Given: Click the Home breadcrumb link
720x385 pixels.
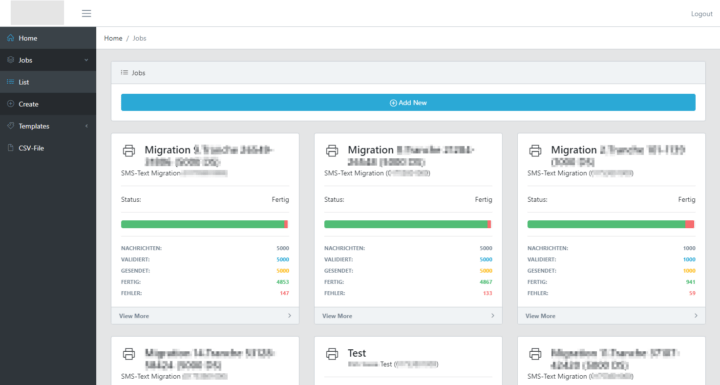Looking at the screenshot, I should pos(113,38).
